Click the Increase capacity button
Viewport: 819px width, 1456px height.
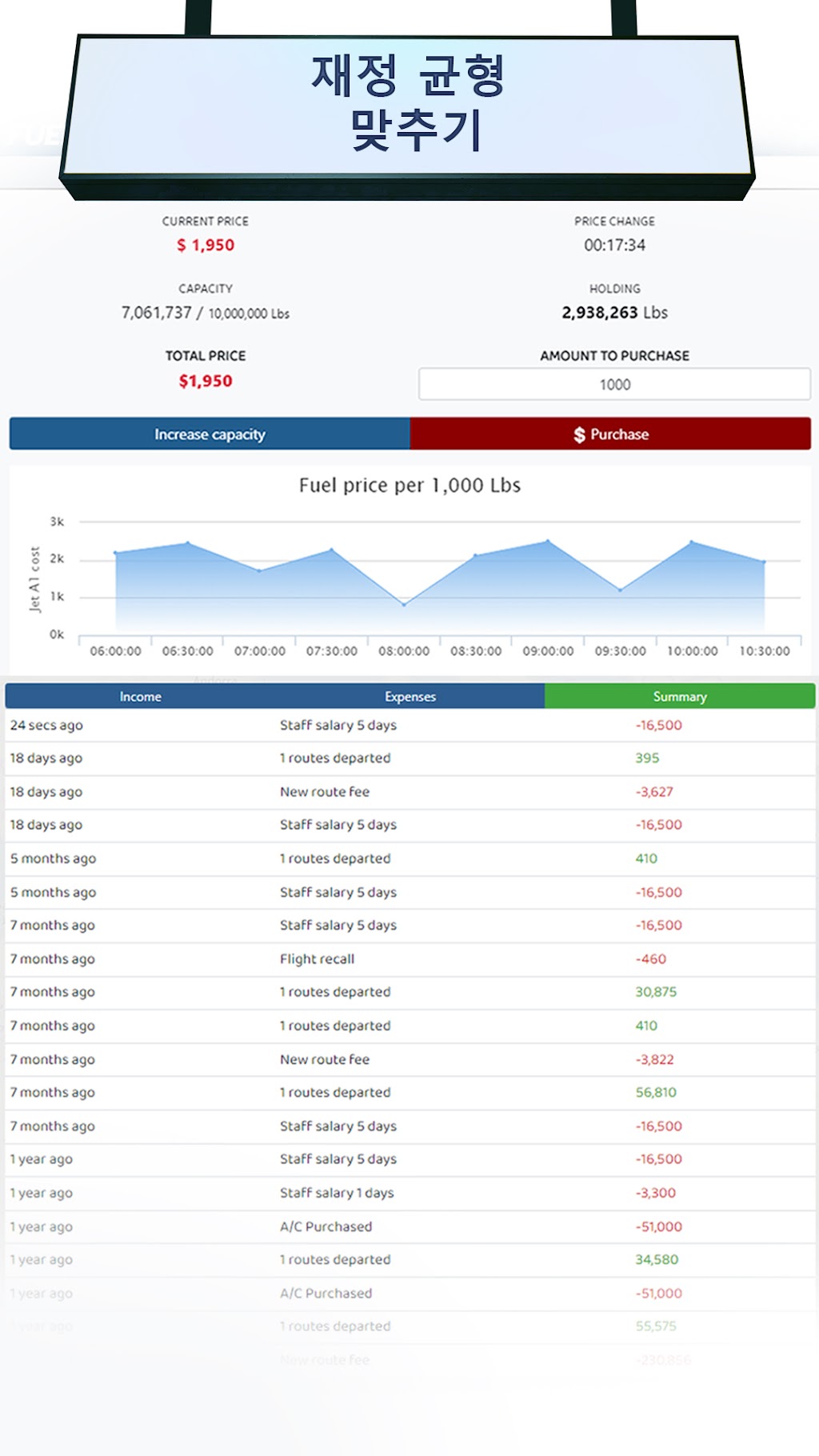point(210,434)
